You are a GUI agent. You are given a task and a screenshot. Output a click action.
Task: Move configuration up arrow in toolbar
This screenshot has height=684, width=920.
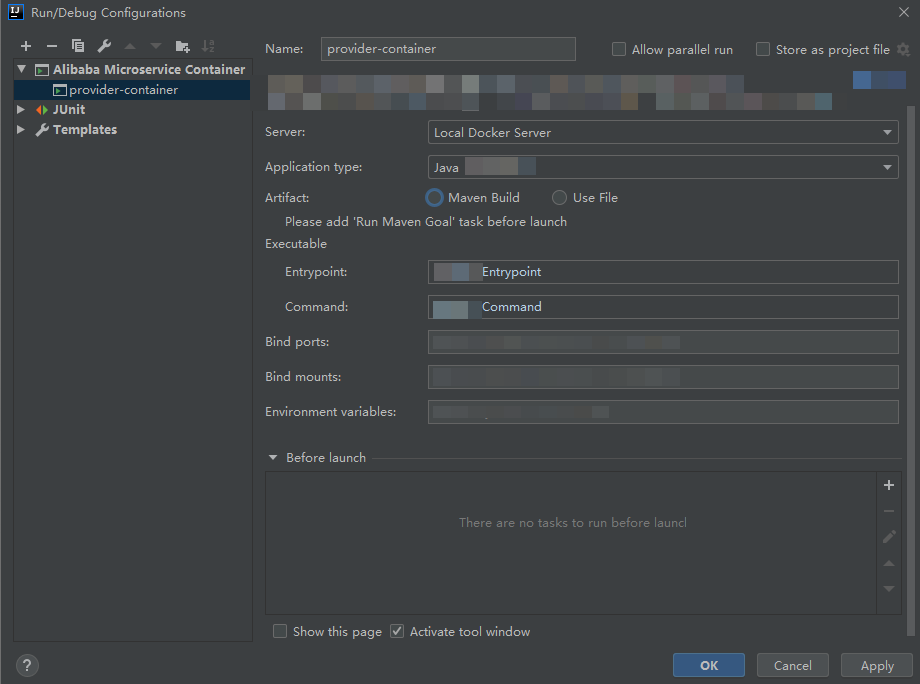130,46
